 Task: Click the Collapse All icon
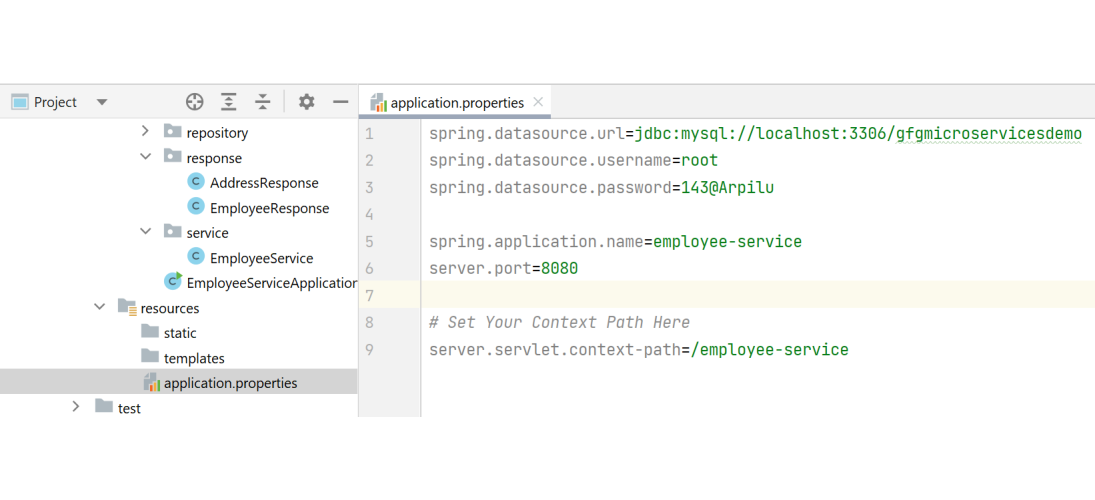point(262,102)
